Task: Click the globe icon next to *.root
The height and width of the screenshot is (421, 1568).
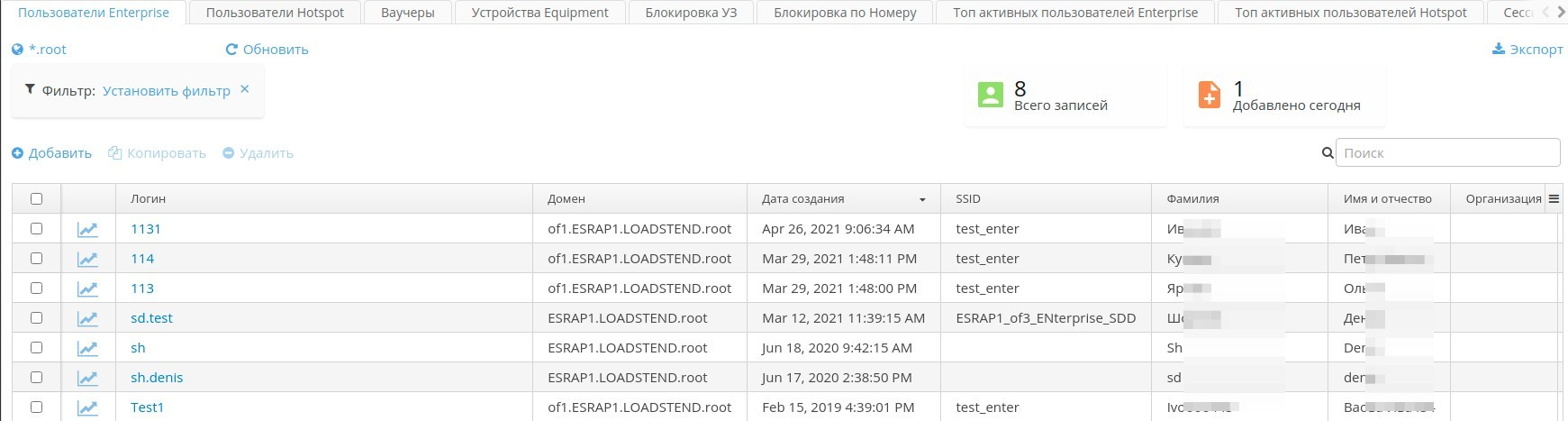Action: pos(18,50)
